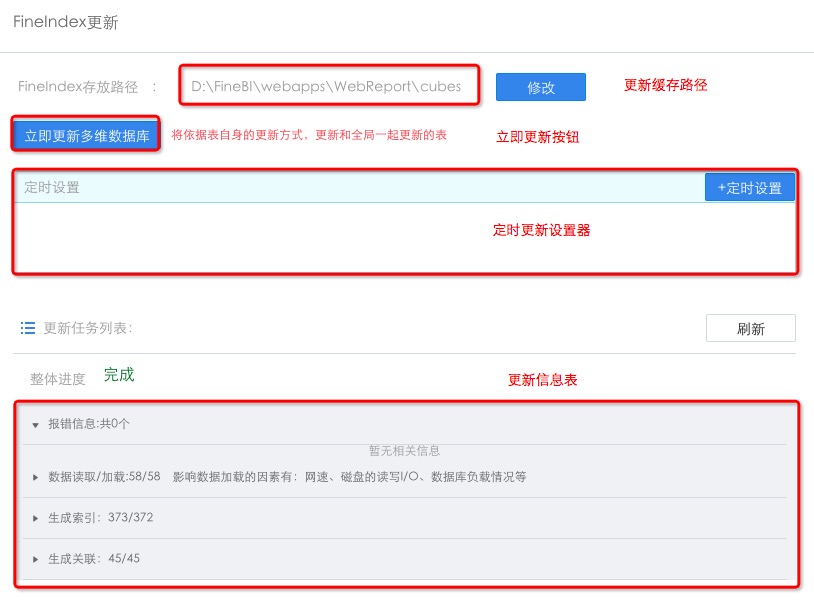This screenshot has height=607, width=814.
Task: Collapse the 报错信息:共0个 section arrow
Action: [35, 425]
